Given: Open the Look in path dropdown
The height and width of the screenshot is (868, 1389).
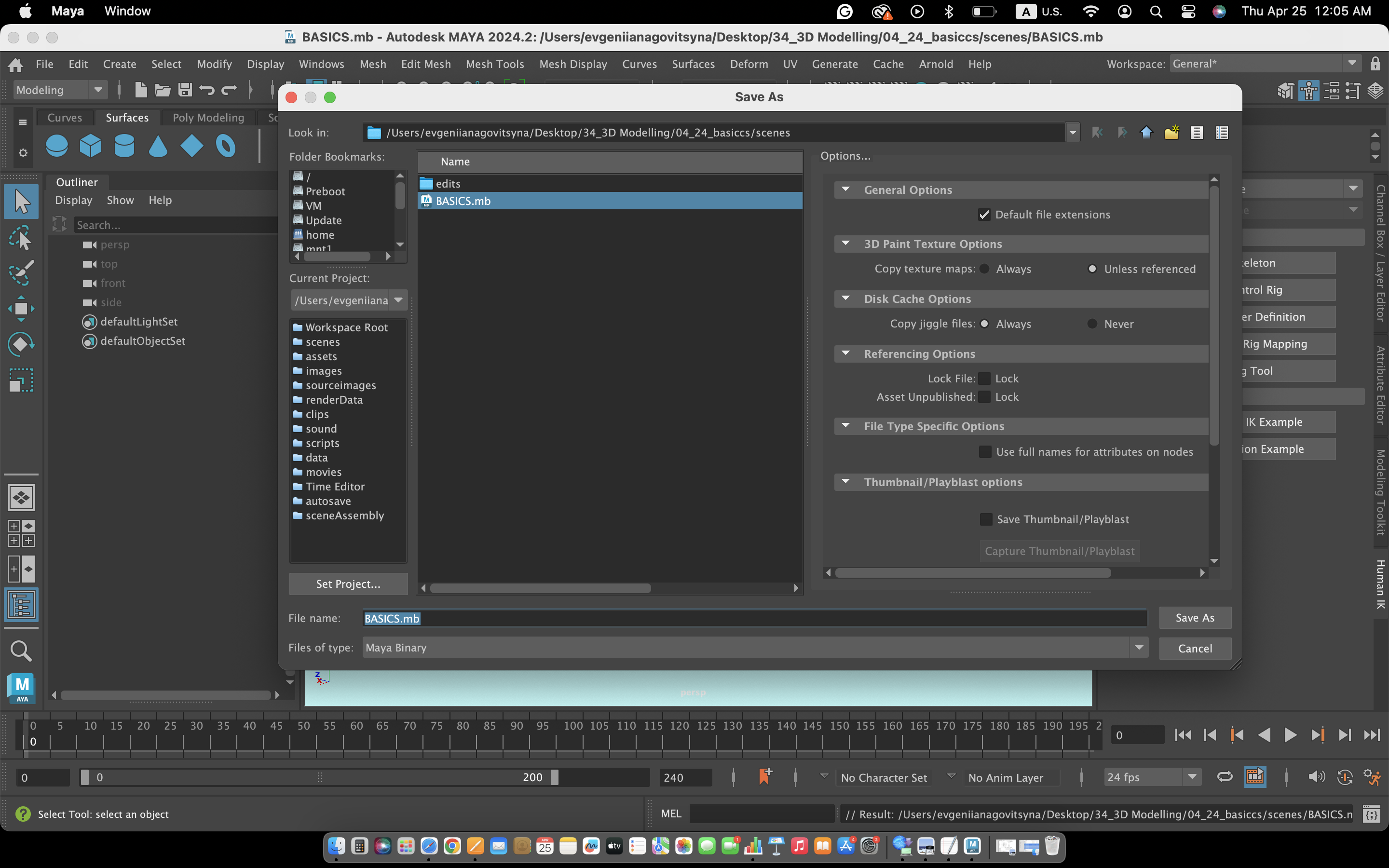Looking at the screenshot, I should tap(1072, 133).
